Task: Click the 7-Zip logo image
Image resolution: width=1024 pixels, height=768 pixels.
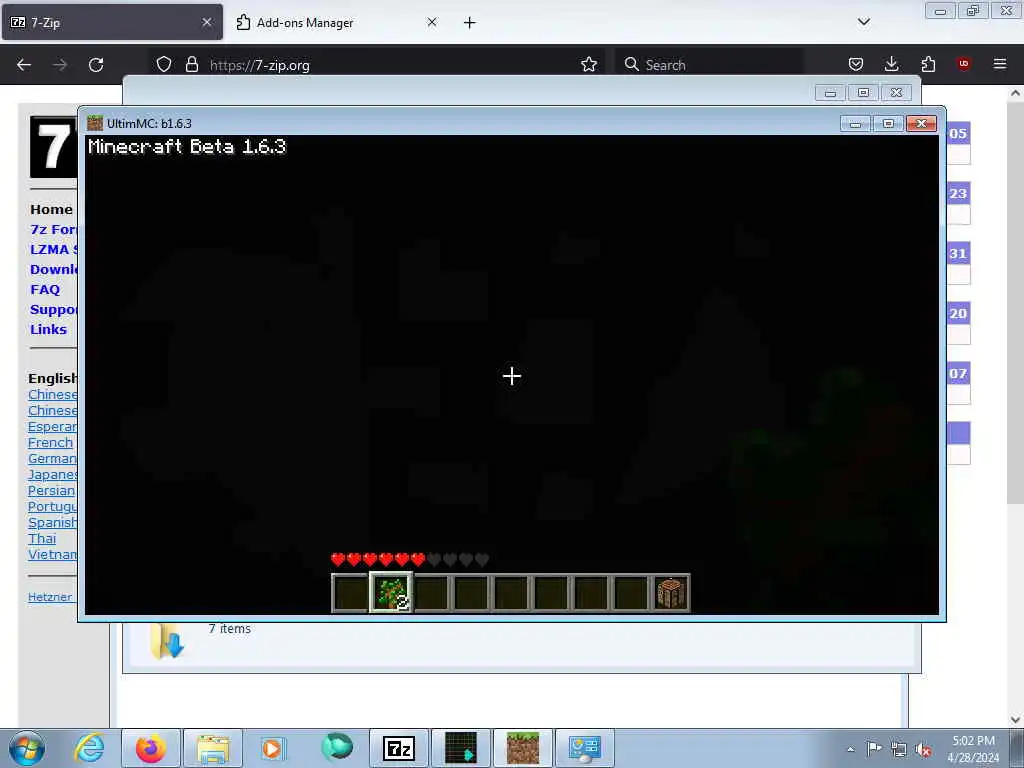Action: (x=54, y=147)
